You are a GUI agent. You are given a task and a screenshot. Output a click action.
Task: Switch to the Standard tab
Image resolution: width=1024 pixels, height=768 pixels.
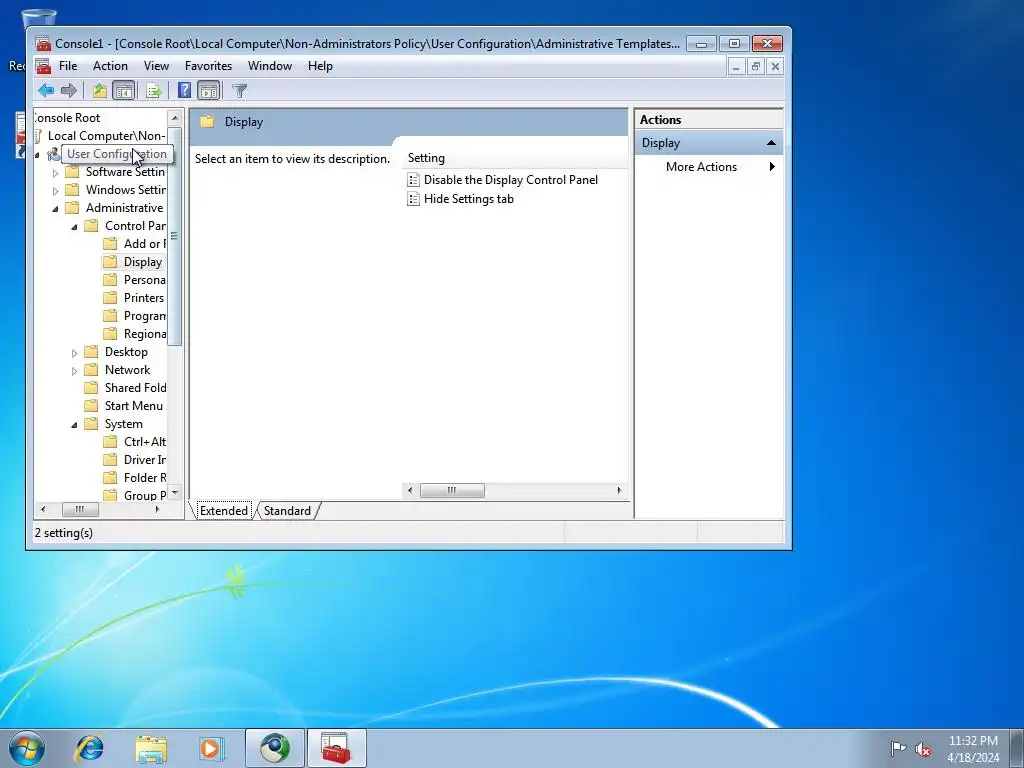tap(287, 511)
